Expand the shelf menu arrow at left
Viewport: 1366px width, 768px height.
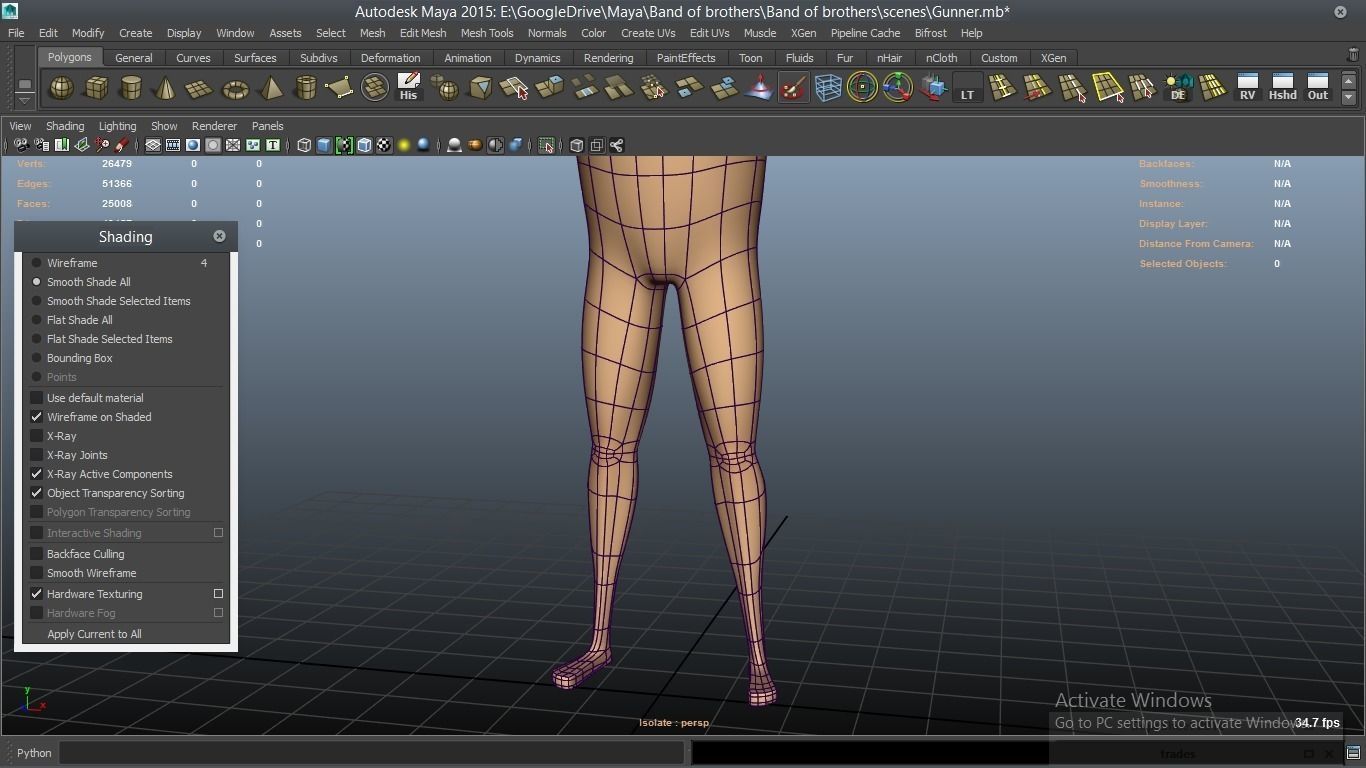24,99
